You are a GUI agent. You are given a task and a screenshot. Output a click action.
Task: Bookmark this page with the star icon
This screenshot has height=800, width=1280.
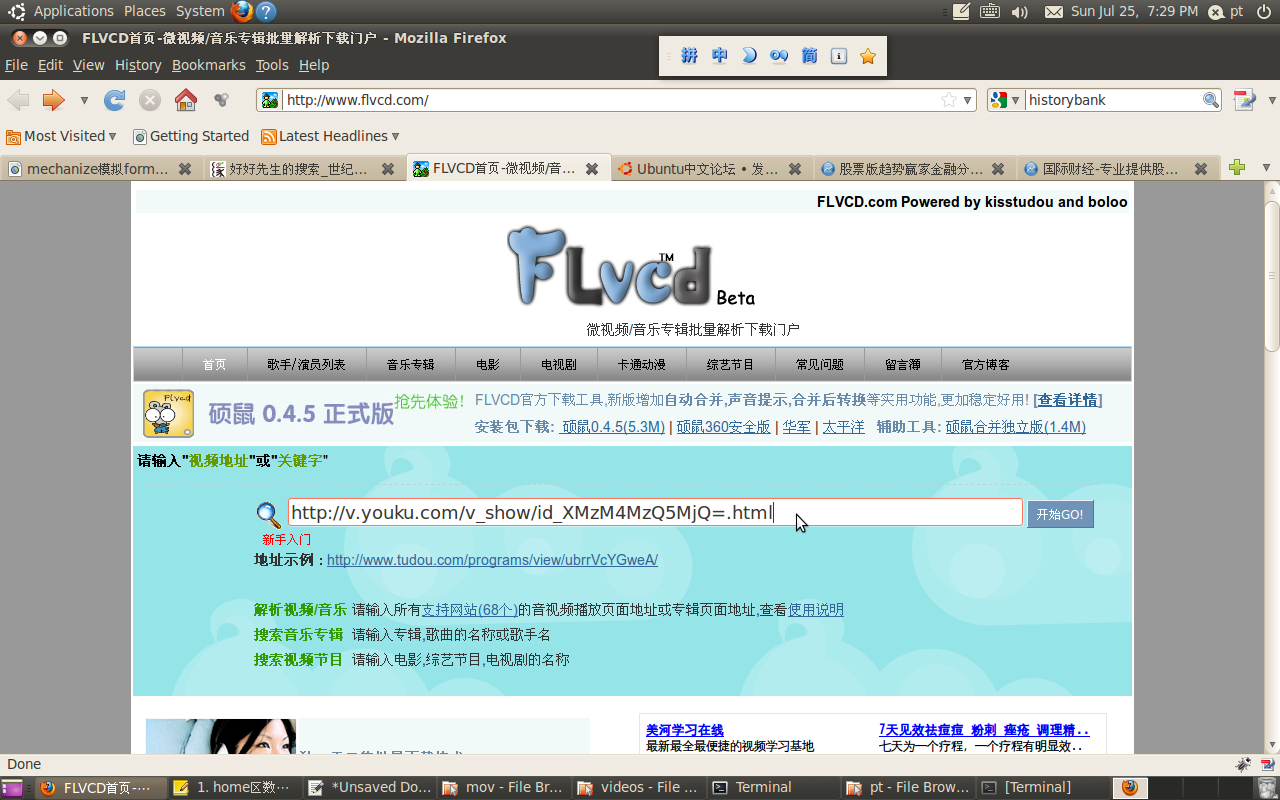[949, 100]
